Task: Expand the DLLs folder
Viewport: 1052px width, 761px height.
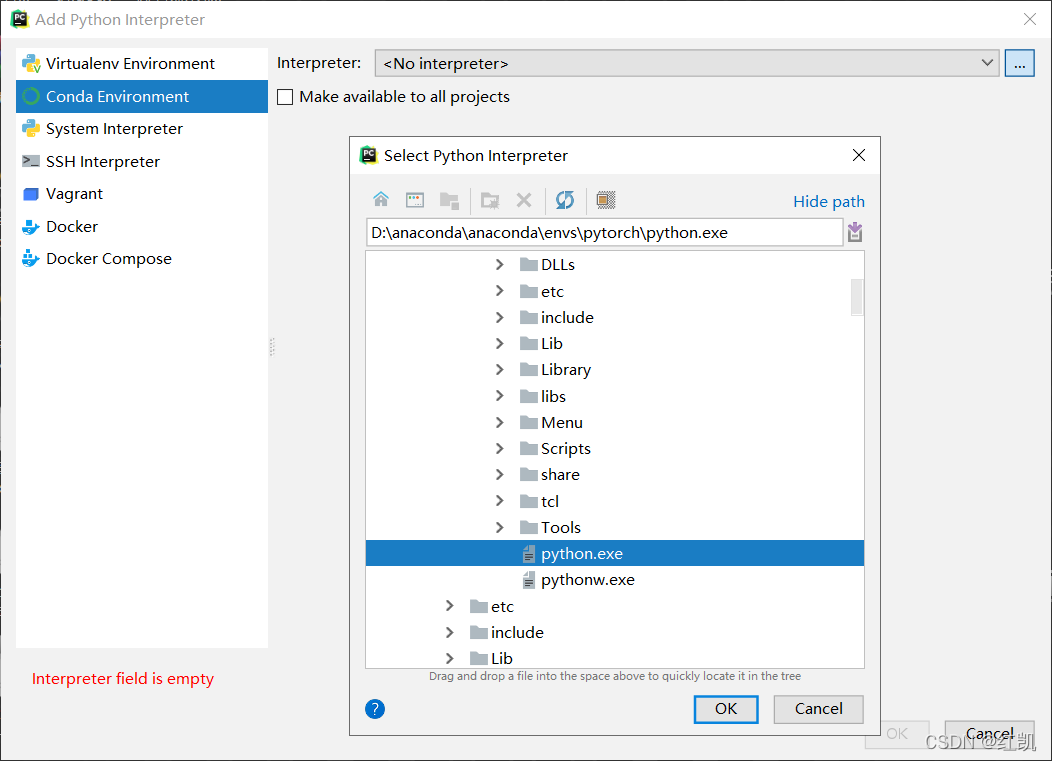Action: 500,264
